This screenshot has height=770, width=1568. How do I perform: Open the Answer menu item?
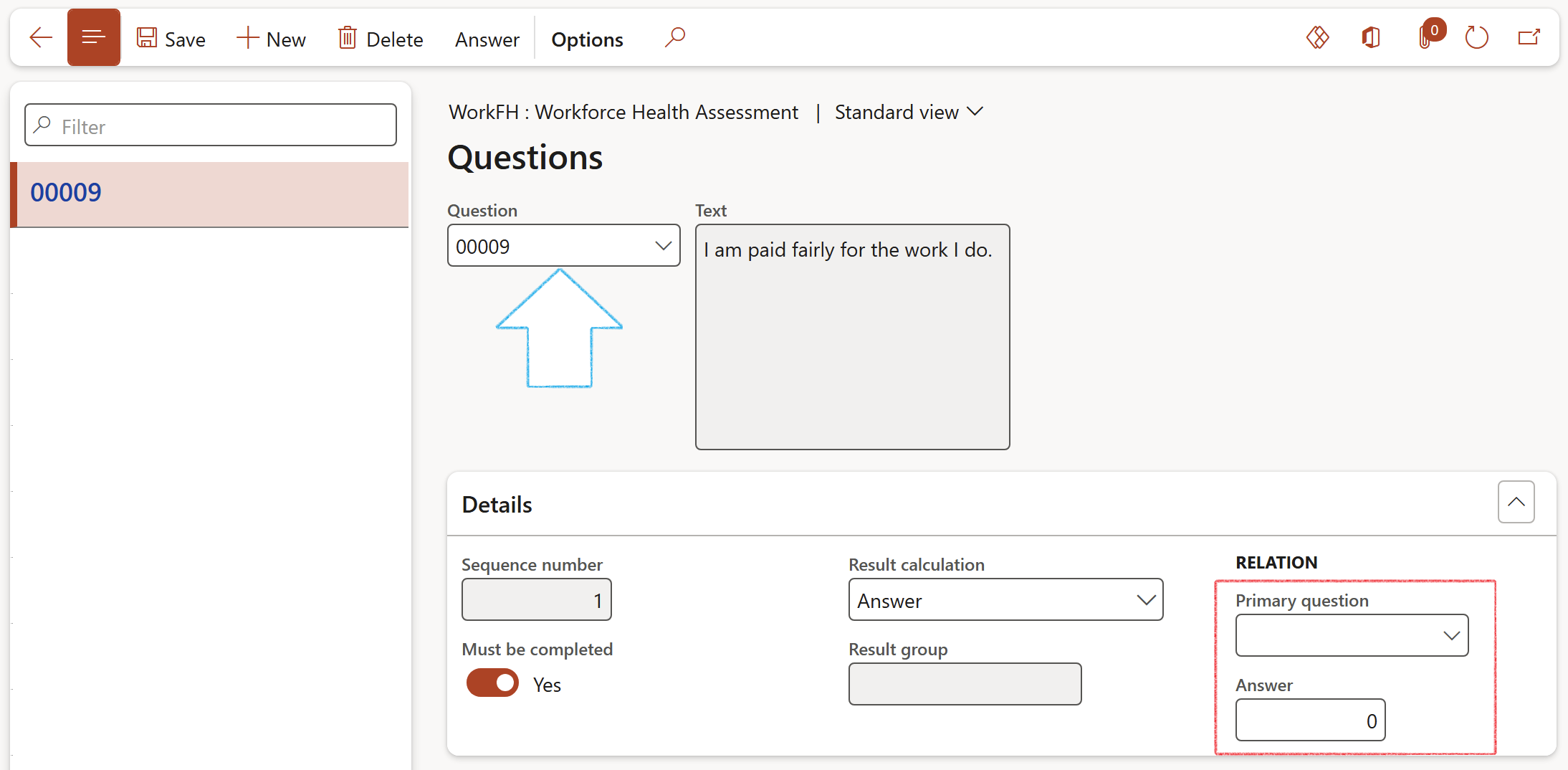(487, 39)
